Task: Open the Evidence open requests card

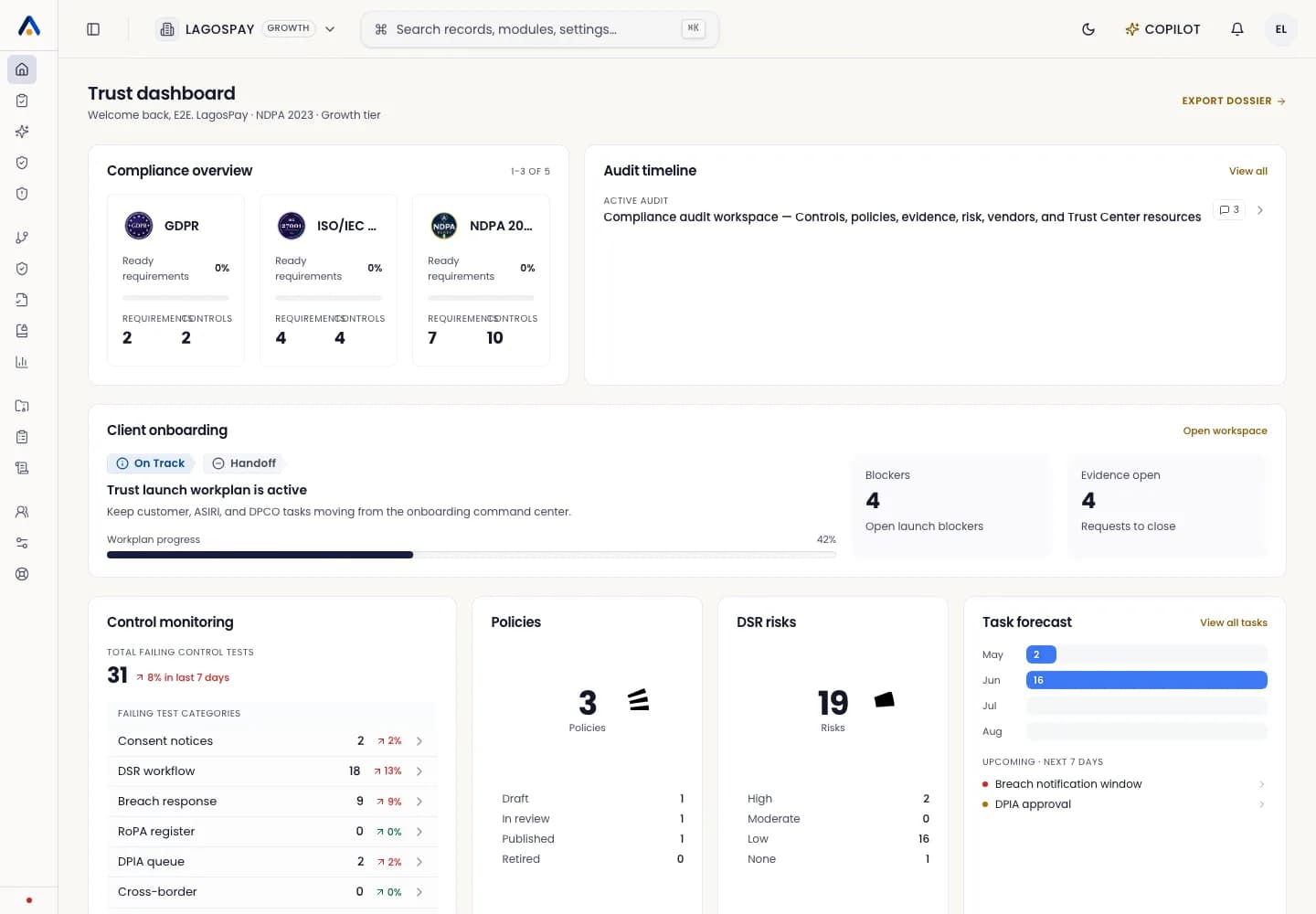Action: 1167,506
